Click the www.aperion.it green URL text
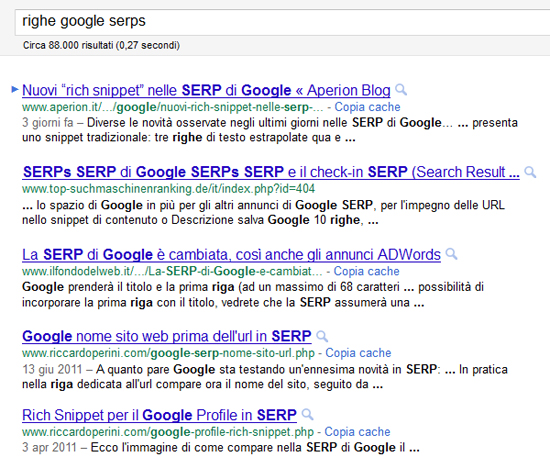 (173, 107)
